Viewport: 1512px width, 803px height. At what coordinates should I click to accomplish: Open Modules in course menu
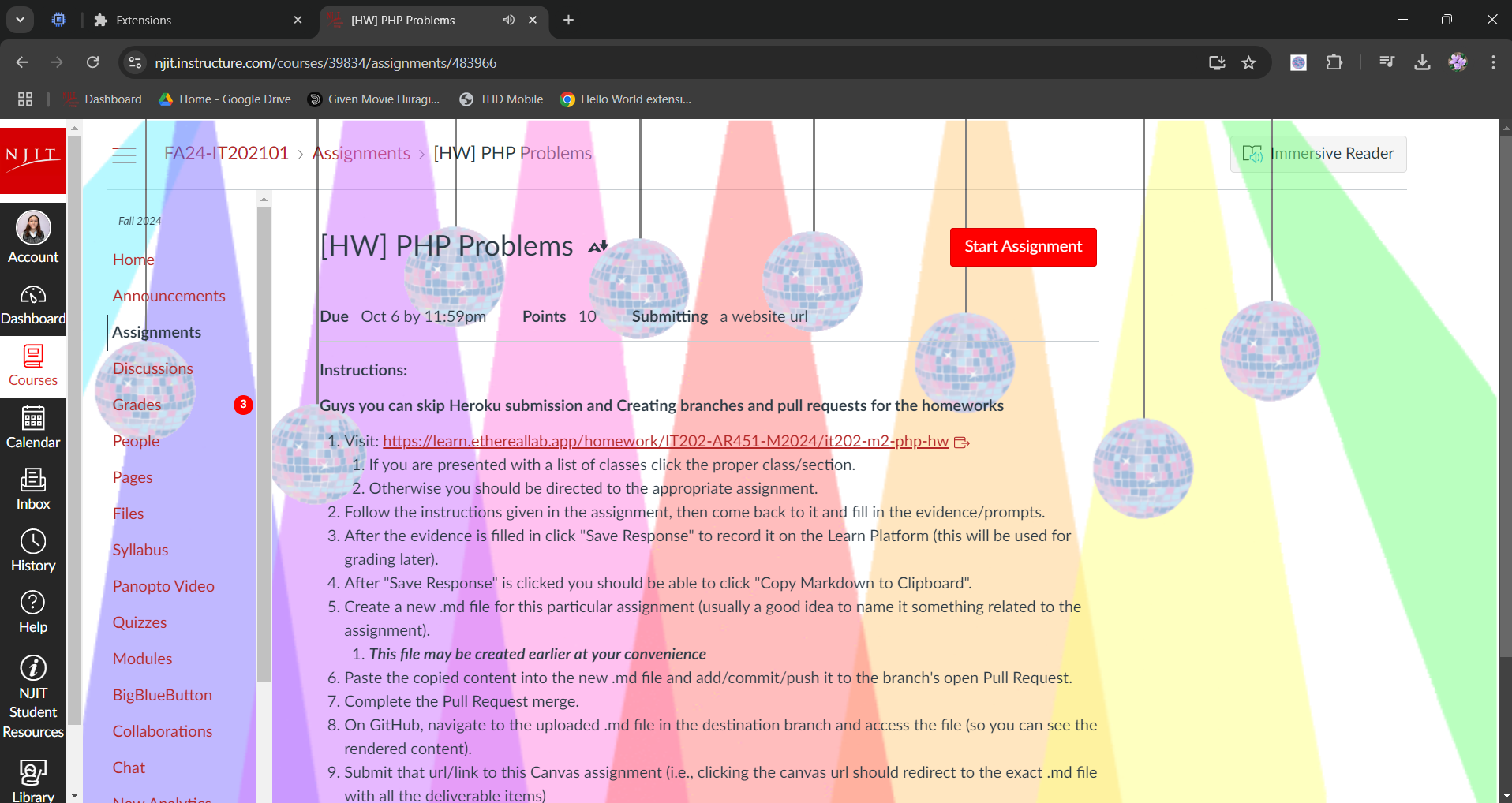click(142, 659)
